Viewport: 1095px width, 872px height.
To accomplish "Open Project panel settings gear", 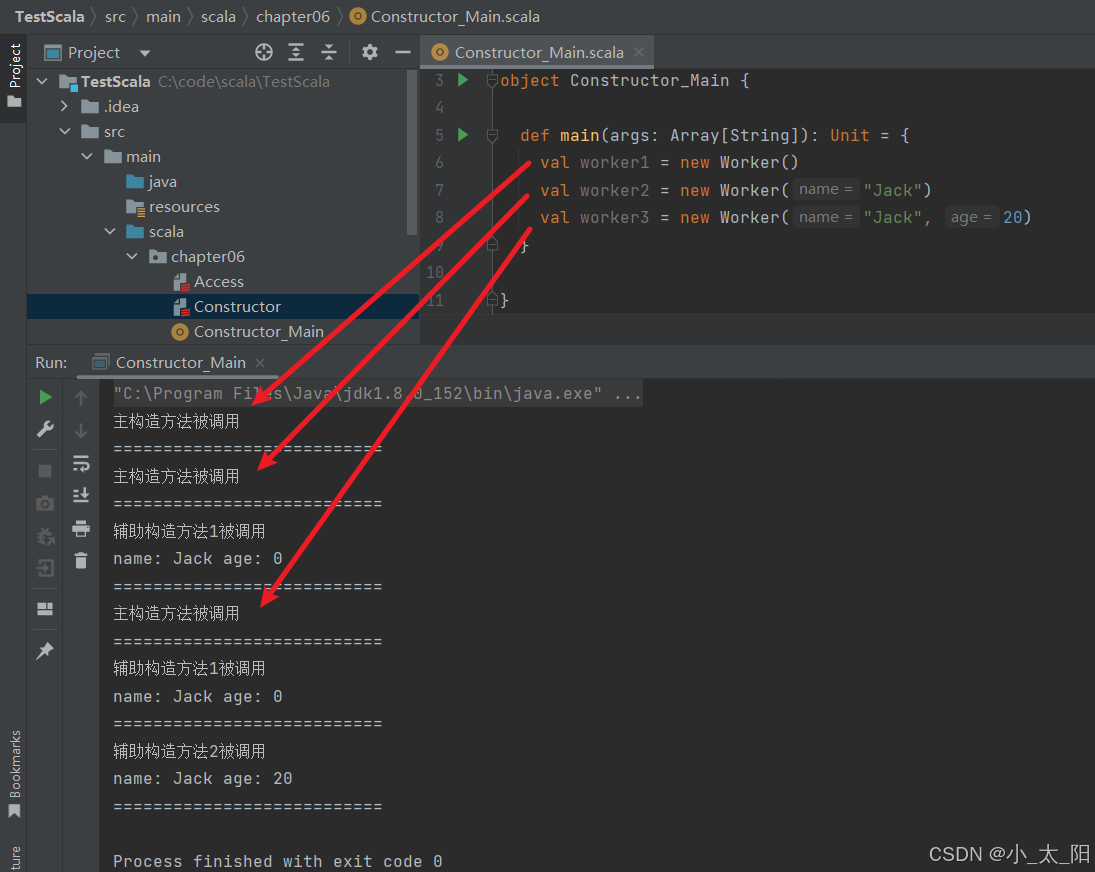I will (369, 52).
